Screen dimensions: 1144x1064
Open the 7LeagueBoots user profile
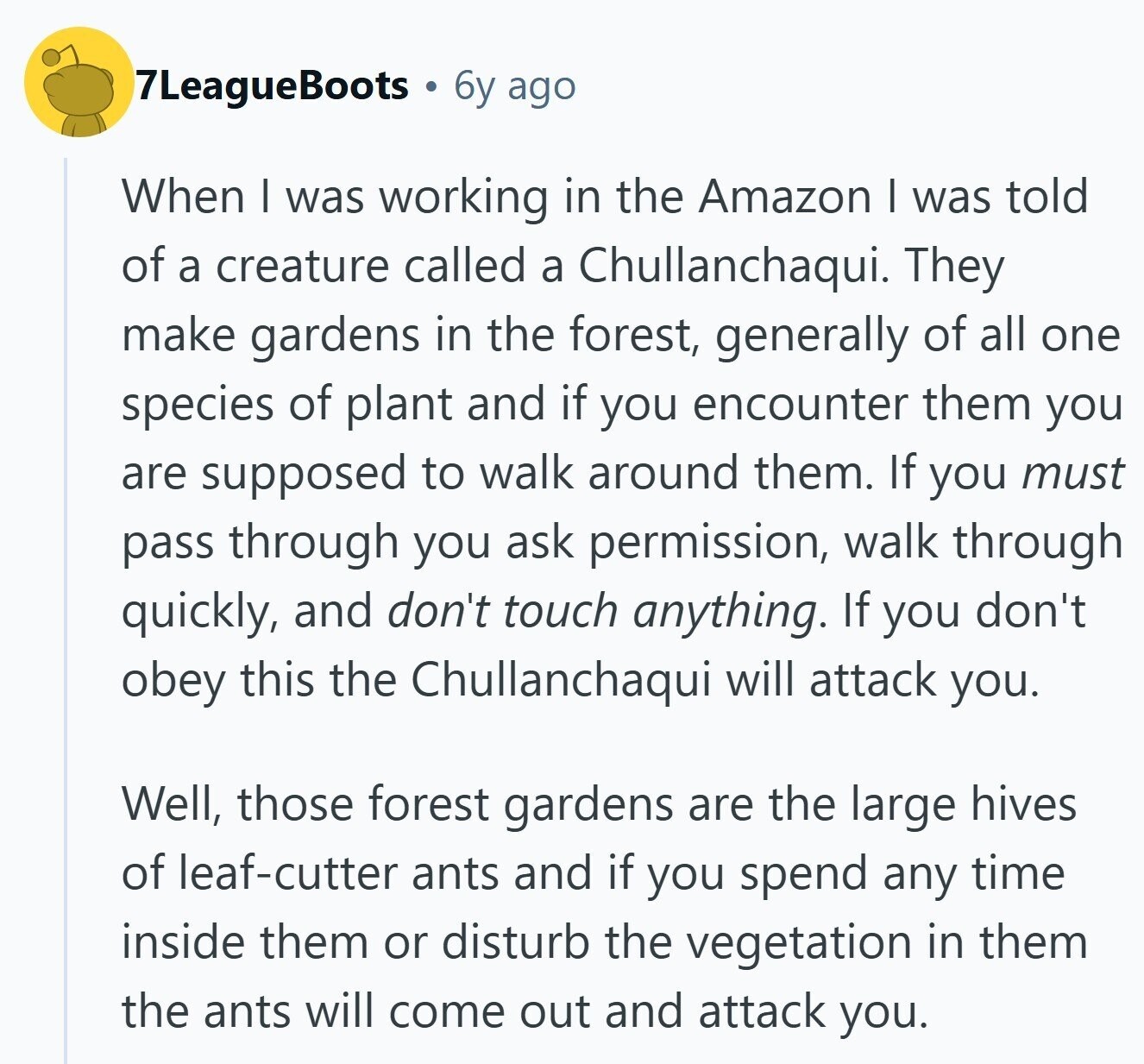pos(271,86)
